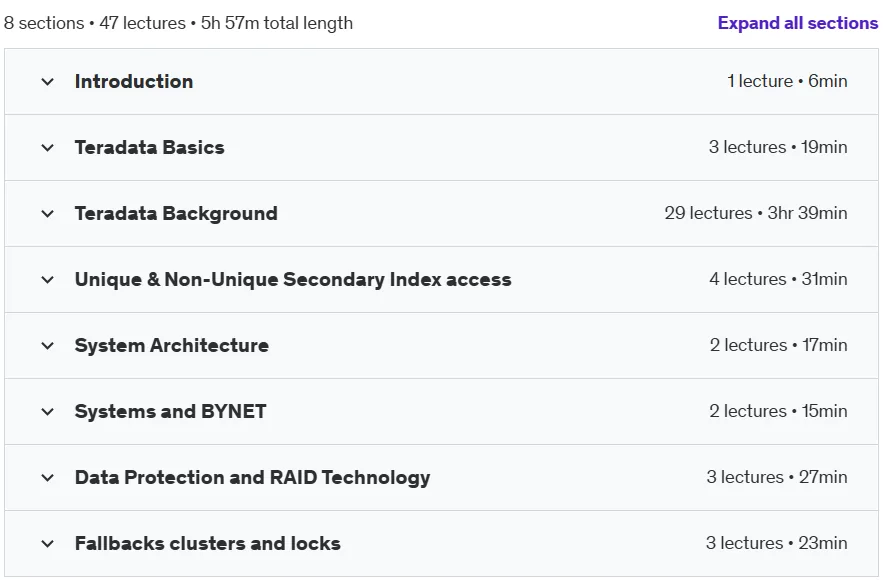
Task: Select the Introduction section title
Action: pyautogui.click(x=134, y=82)
